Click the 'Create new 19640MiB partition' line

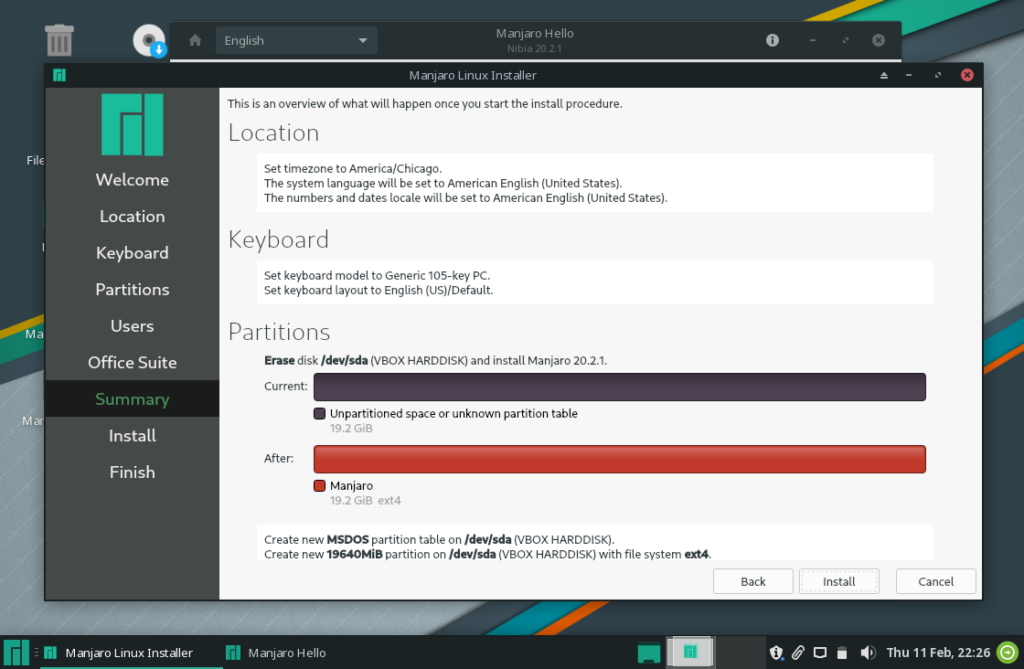(x=487, y=554)
